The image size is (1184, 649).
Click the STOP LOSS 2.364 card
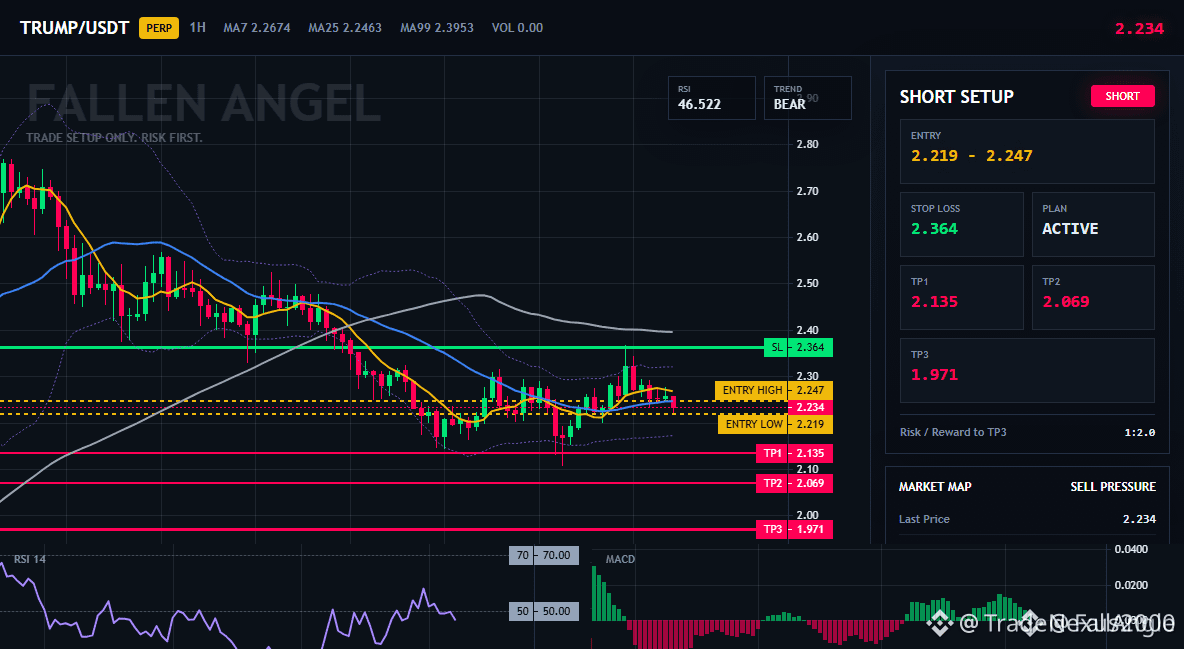pyautogui.click(x=961, y=224)
